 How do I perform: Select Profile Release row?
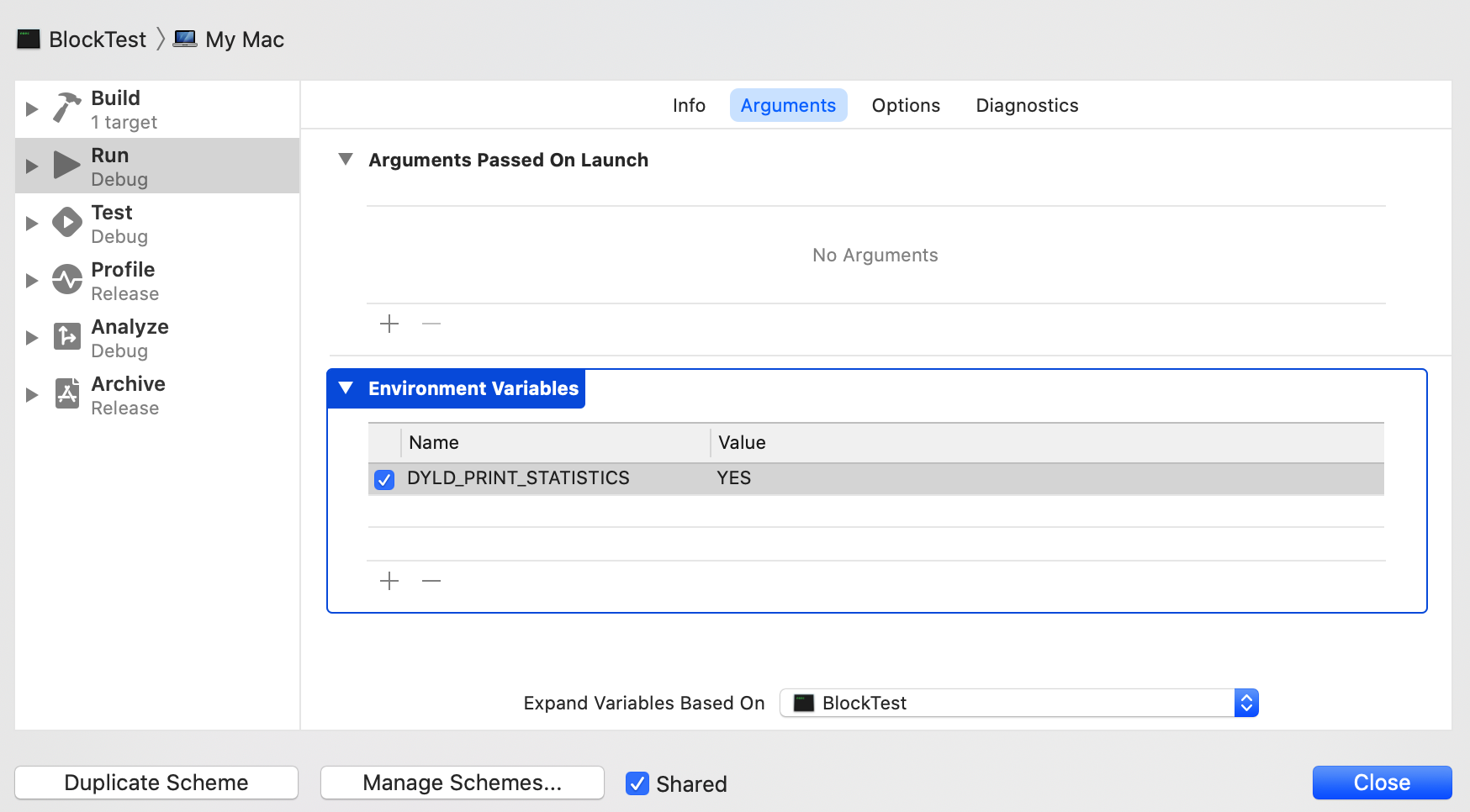[x=157, y=281]
